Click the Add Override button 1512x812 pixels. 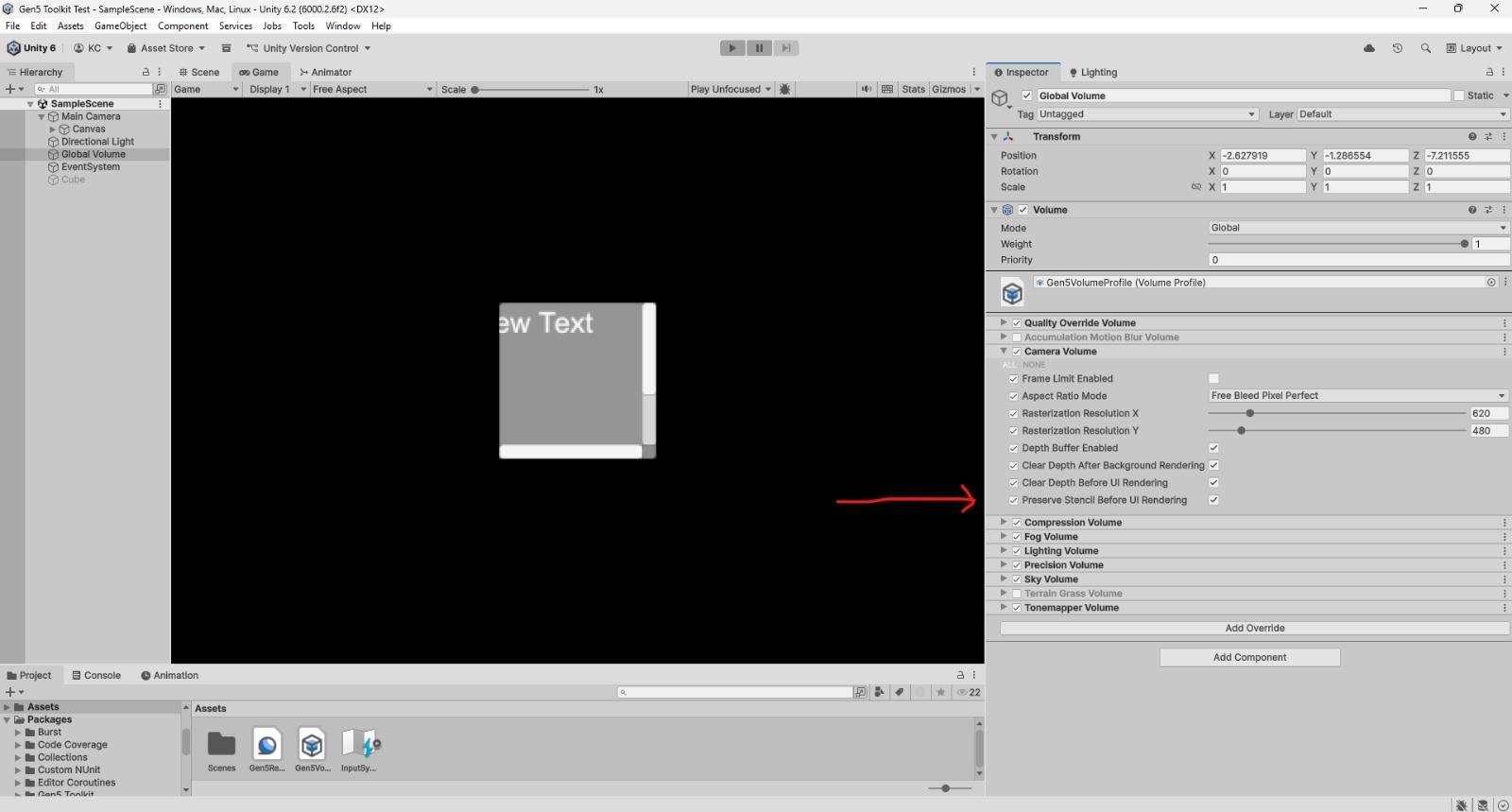coord(1255,628)
